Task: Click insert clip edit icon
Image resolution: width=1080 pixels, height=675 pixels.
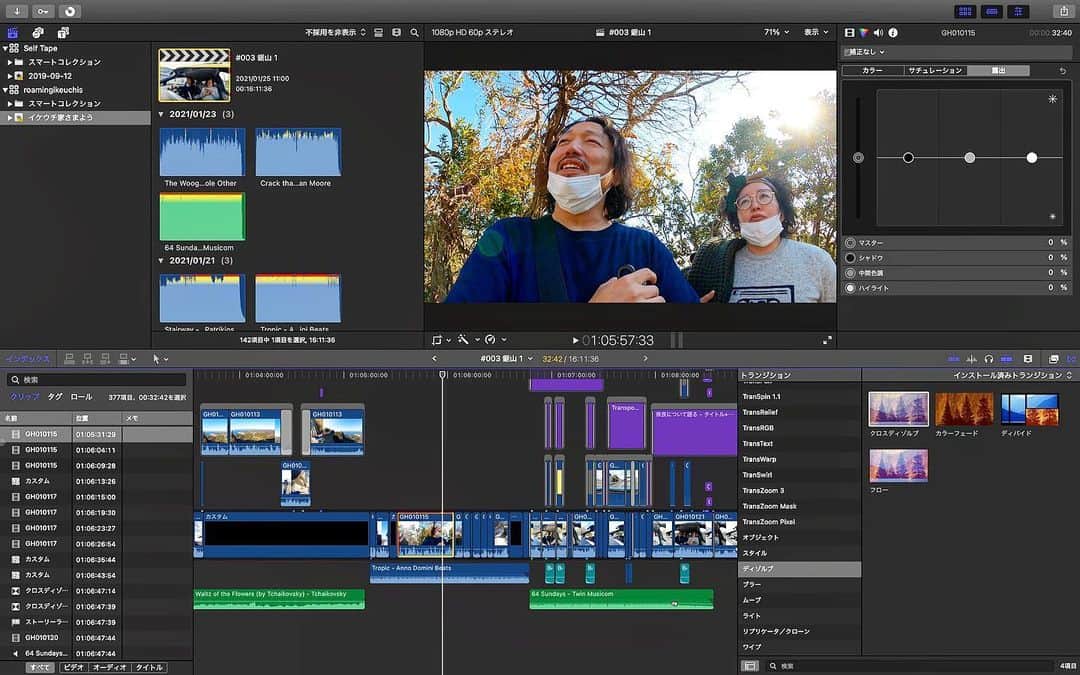Action: pyautogui.click(x=87, y=359)
